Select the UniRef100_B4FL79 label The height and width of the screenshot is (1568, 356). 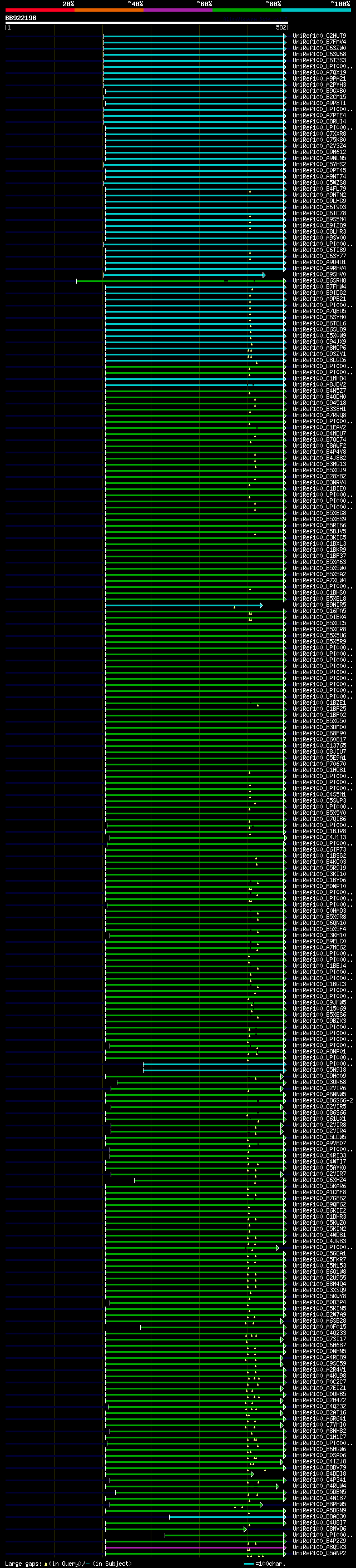[x=319, y=189]
